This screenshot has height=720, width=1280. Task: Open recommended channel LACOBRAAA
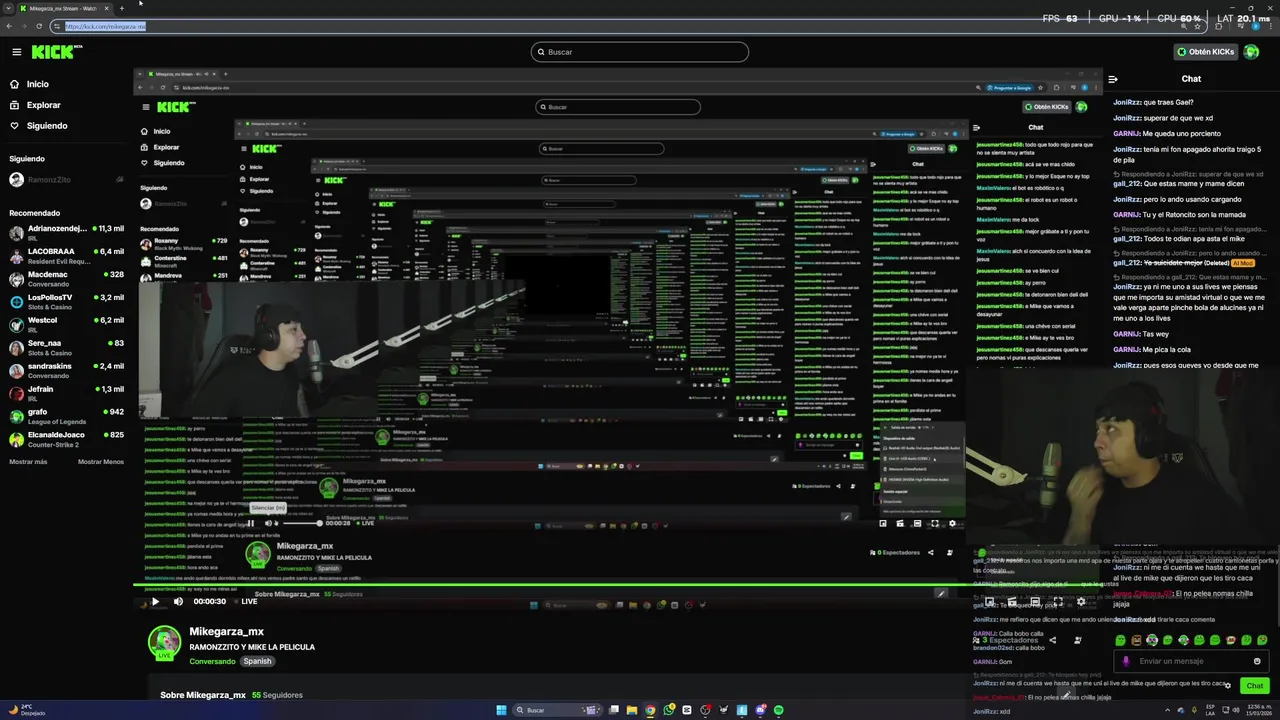66,256
